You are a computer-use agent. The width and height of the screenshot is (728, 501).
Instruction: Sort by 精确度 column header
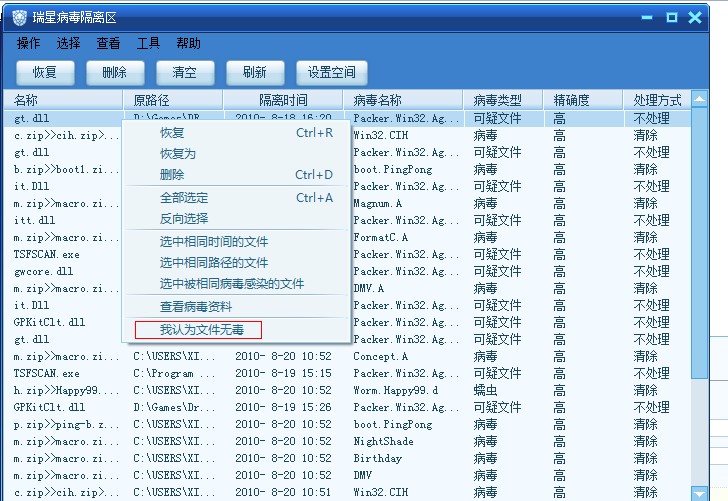point(583,100)
